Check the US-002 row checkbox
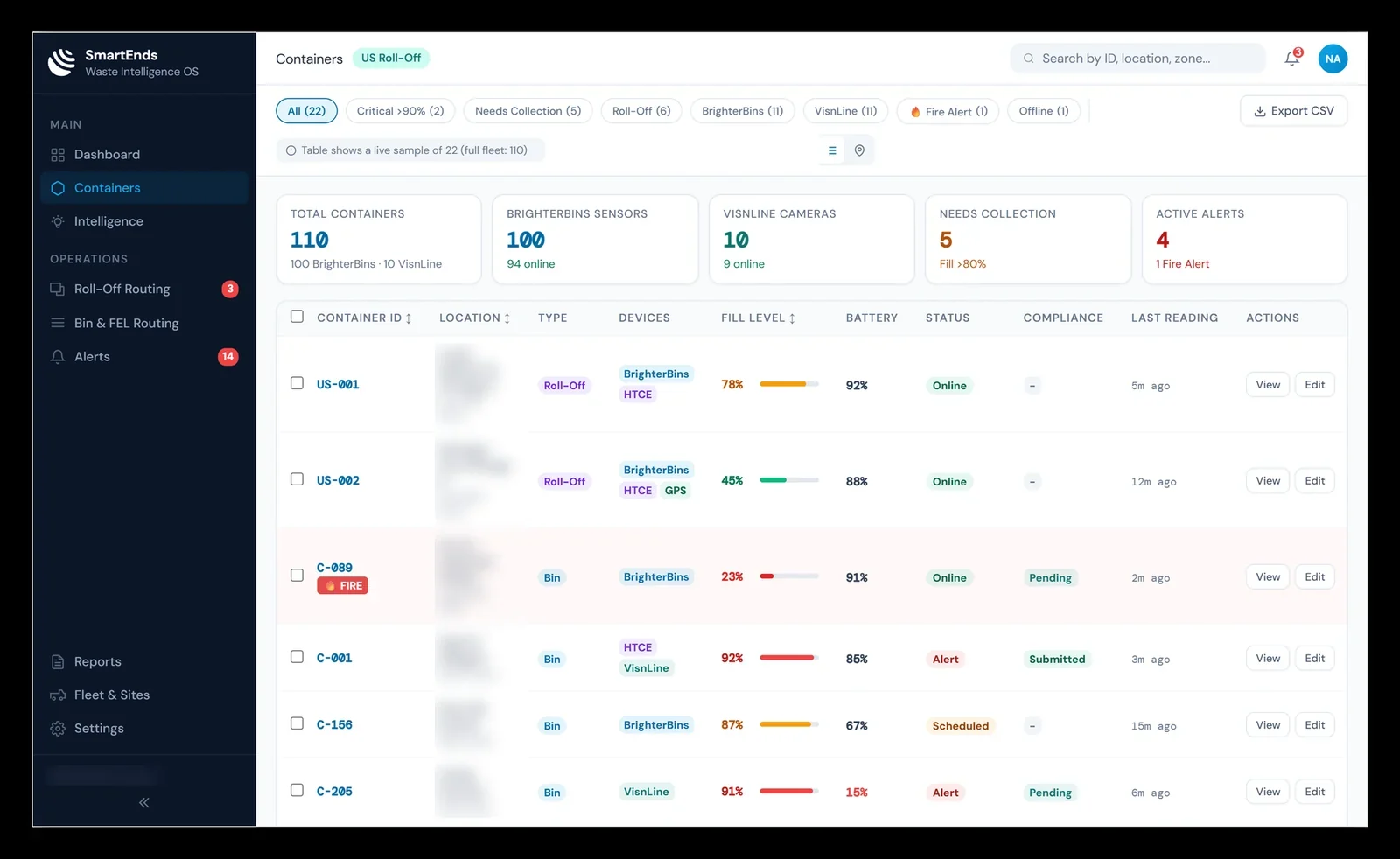The image size is (1400, 859). click(297, 479)
